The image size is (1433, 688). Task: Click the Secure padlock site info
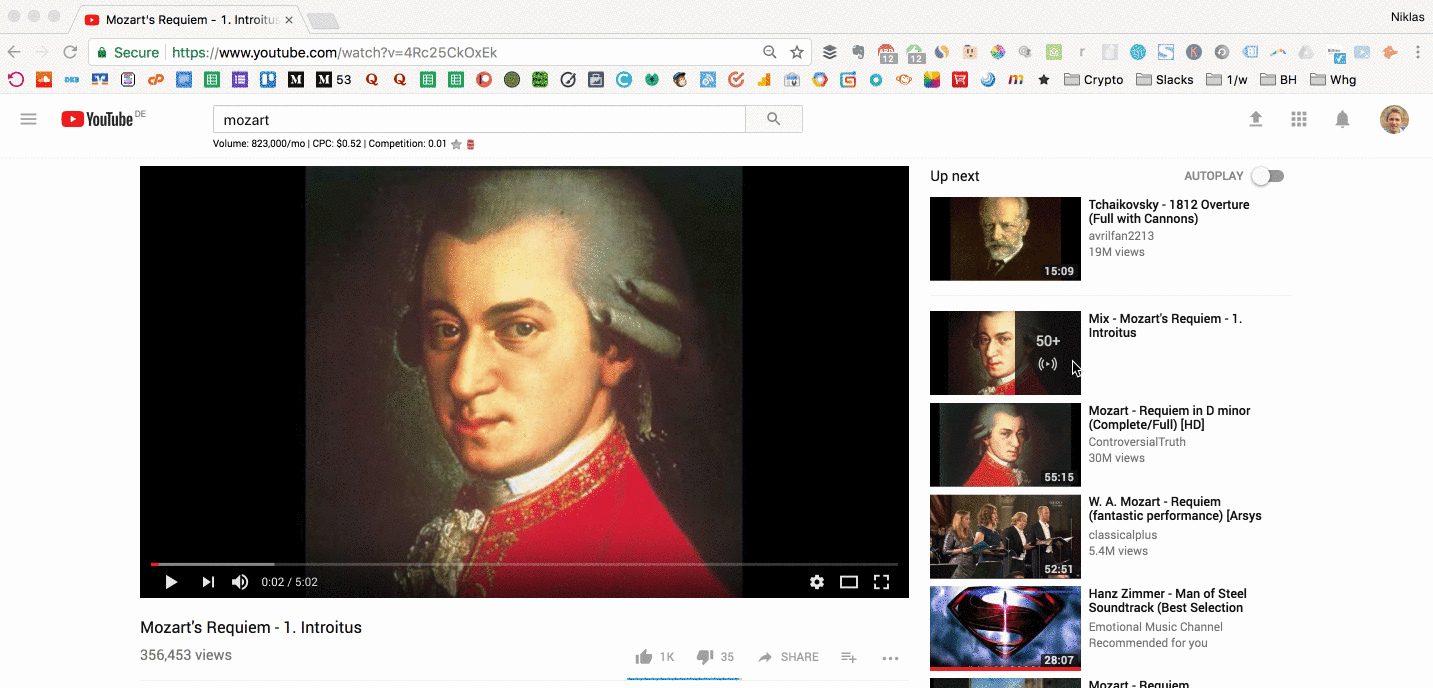pyautogui.click(x=129, y=52)
